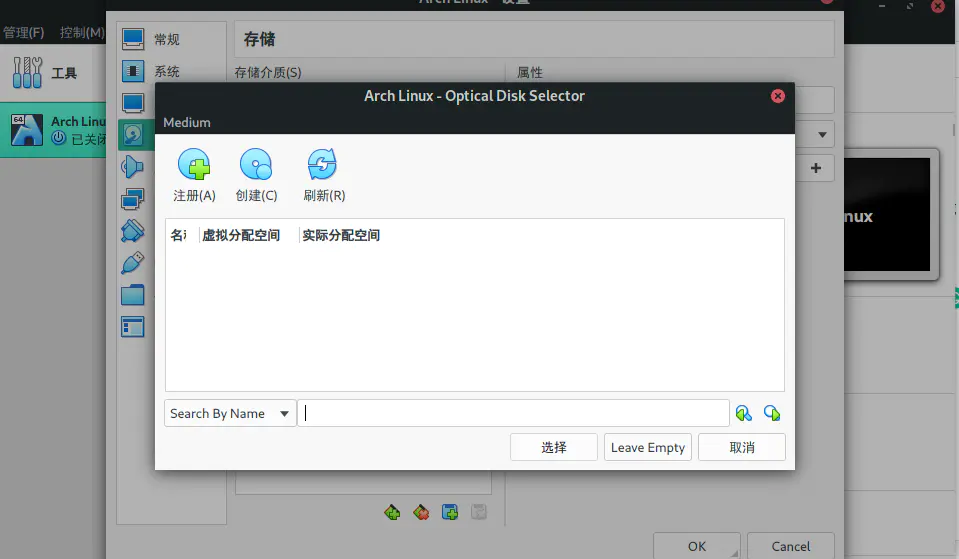Select the Serial Ports settings icon
The height and width of the screenshot is (559, 959).
click(133, 231)
